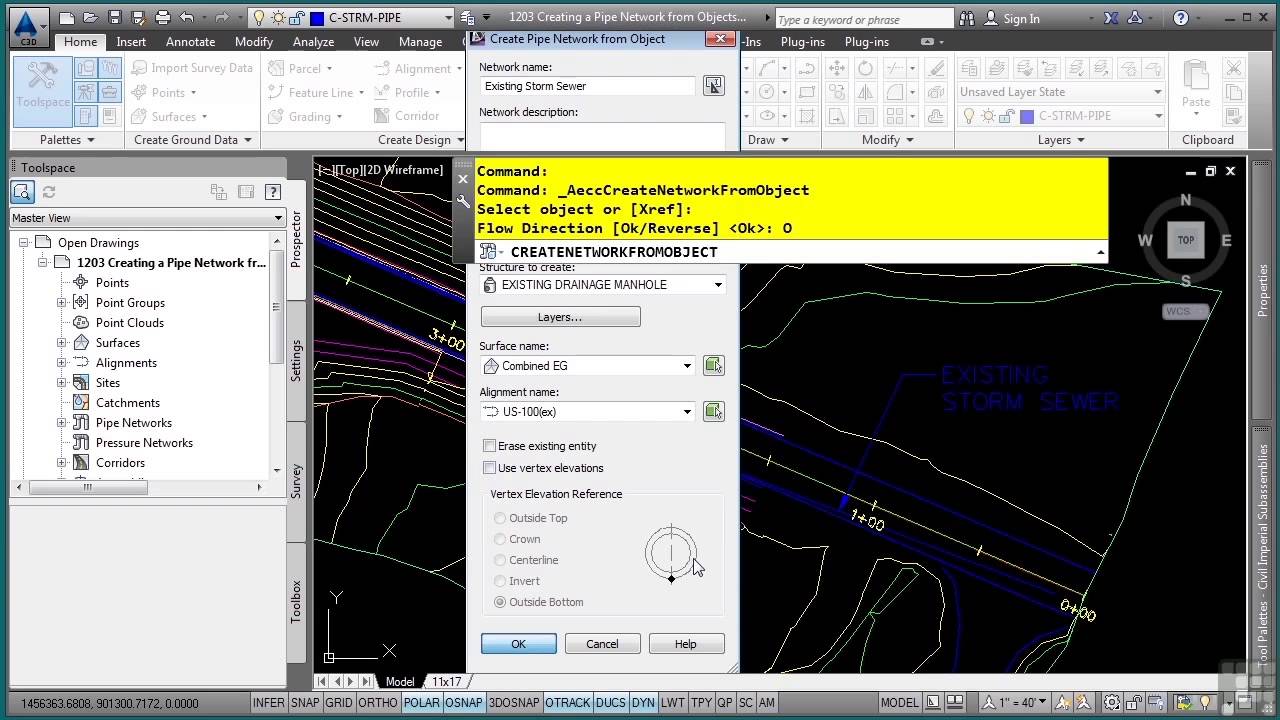Click the MODEL button in status bar
Image resolution: width=1280 pixels, height=720 pixels.
(x=900, y=703)
